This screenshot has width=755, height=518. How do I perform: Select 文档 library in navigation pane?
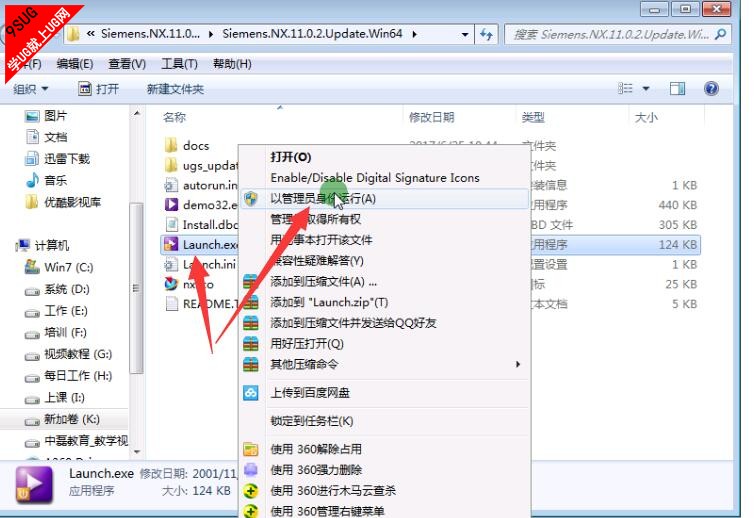[46, 137]
